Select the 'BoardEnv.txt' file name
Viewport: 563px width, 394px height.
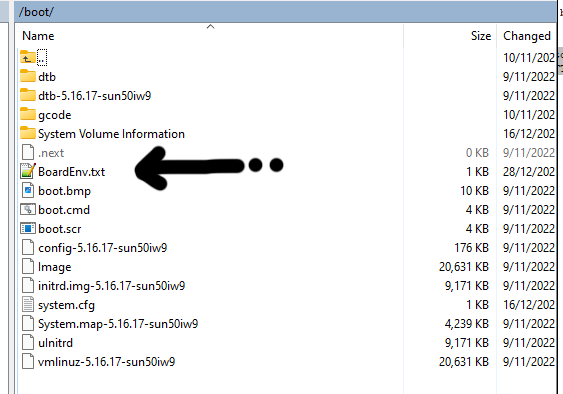click(71, 172)
